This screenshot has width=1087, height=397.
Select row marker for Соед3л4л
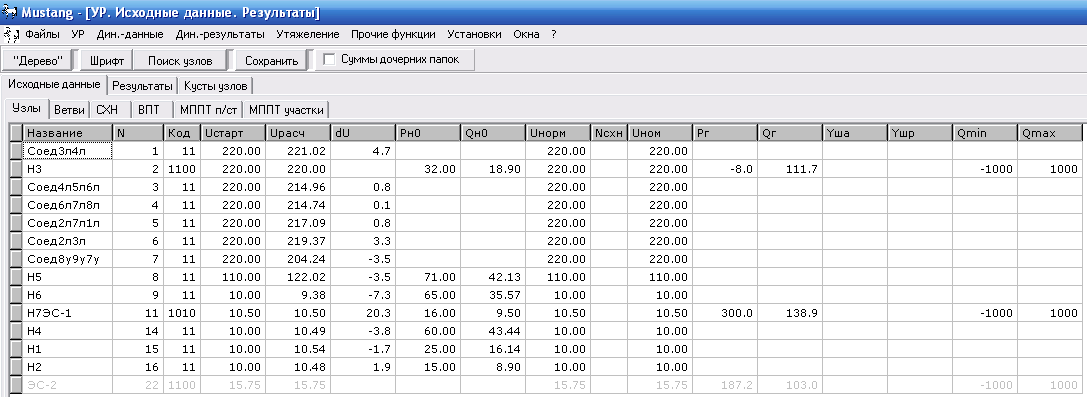point(17,151)
